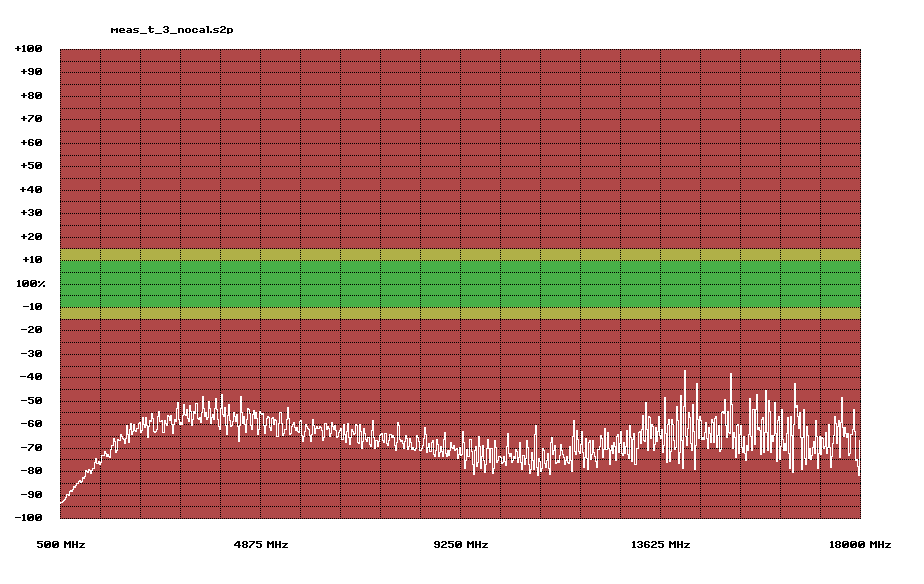924x584 pixels.
Task: Select the 4875 MHz axis label
Action: coord(261,545)
